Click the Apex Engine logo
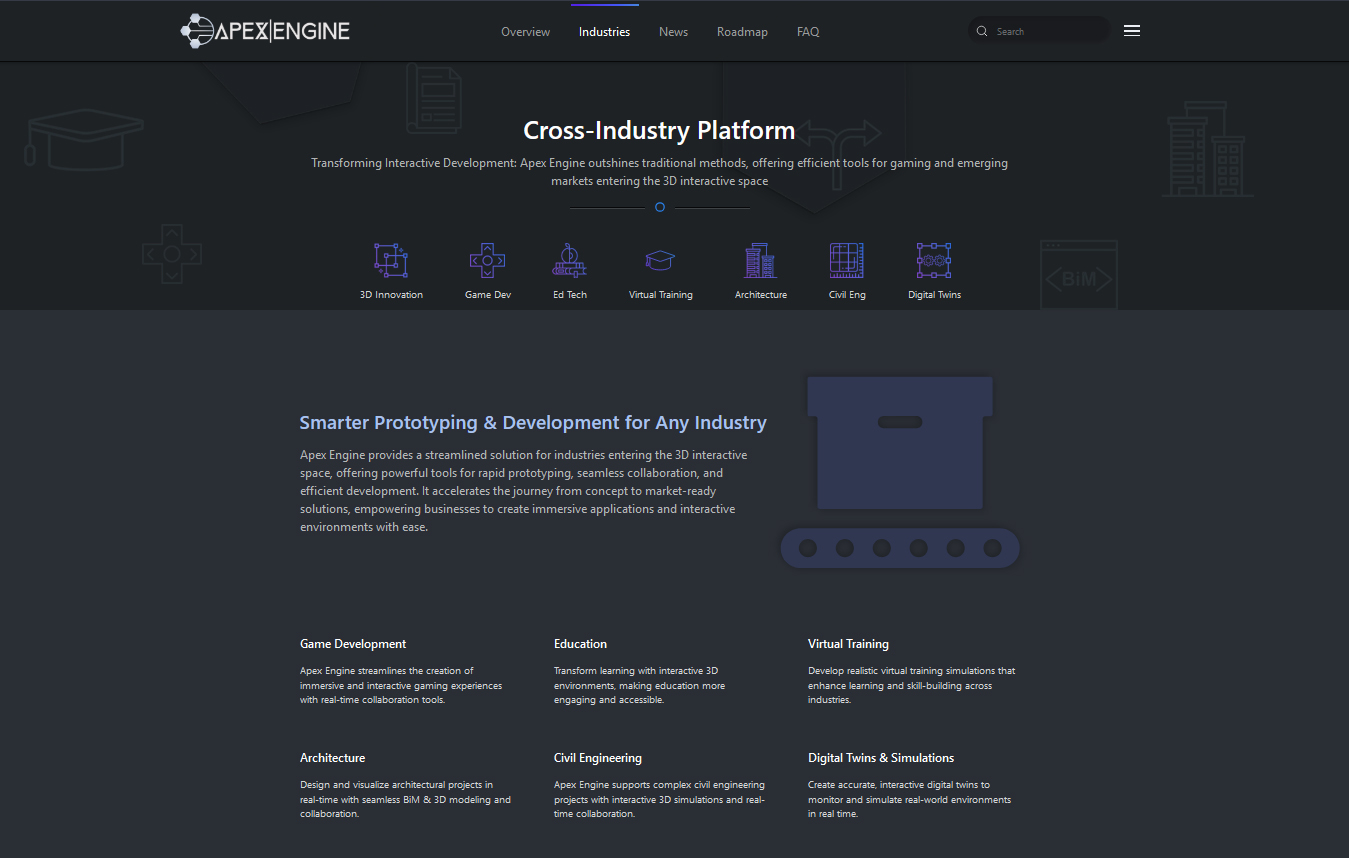This screenshot has height=858, width=1349. (265, 31)
